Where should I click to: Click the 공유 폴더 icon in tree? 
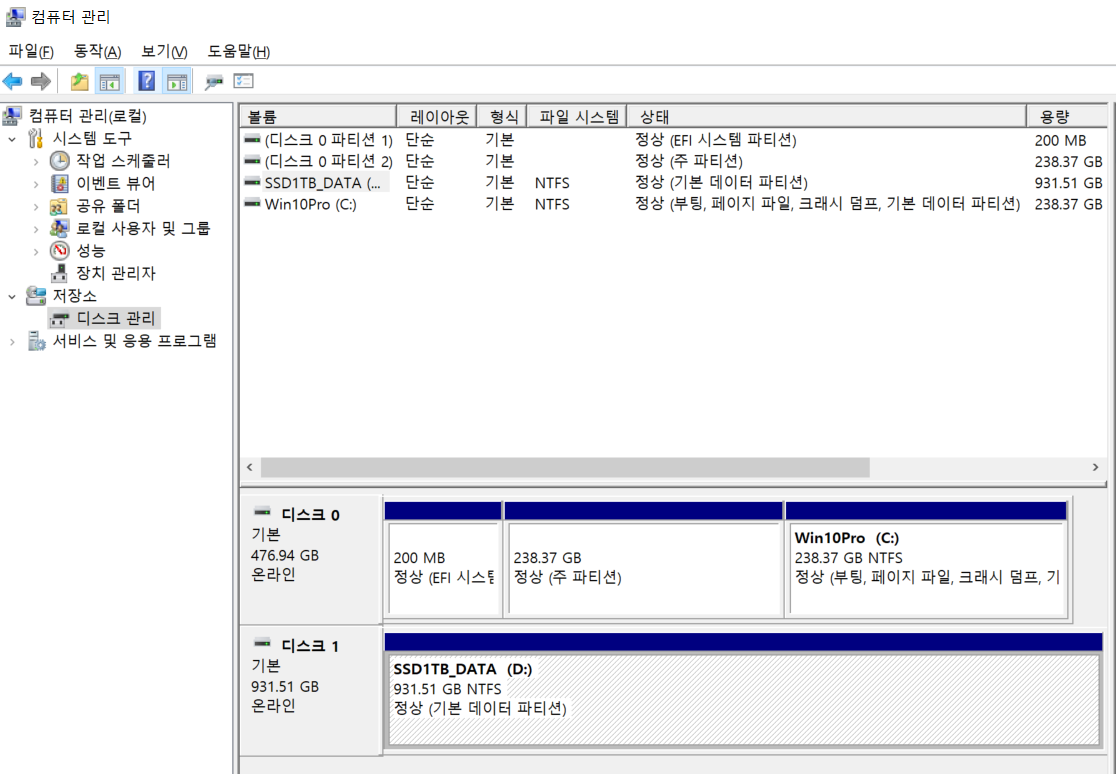59,206
